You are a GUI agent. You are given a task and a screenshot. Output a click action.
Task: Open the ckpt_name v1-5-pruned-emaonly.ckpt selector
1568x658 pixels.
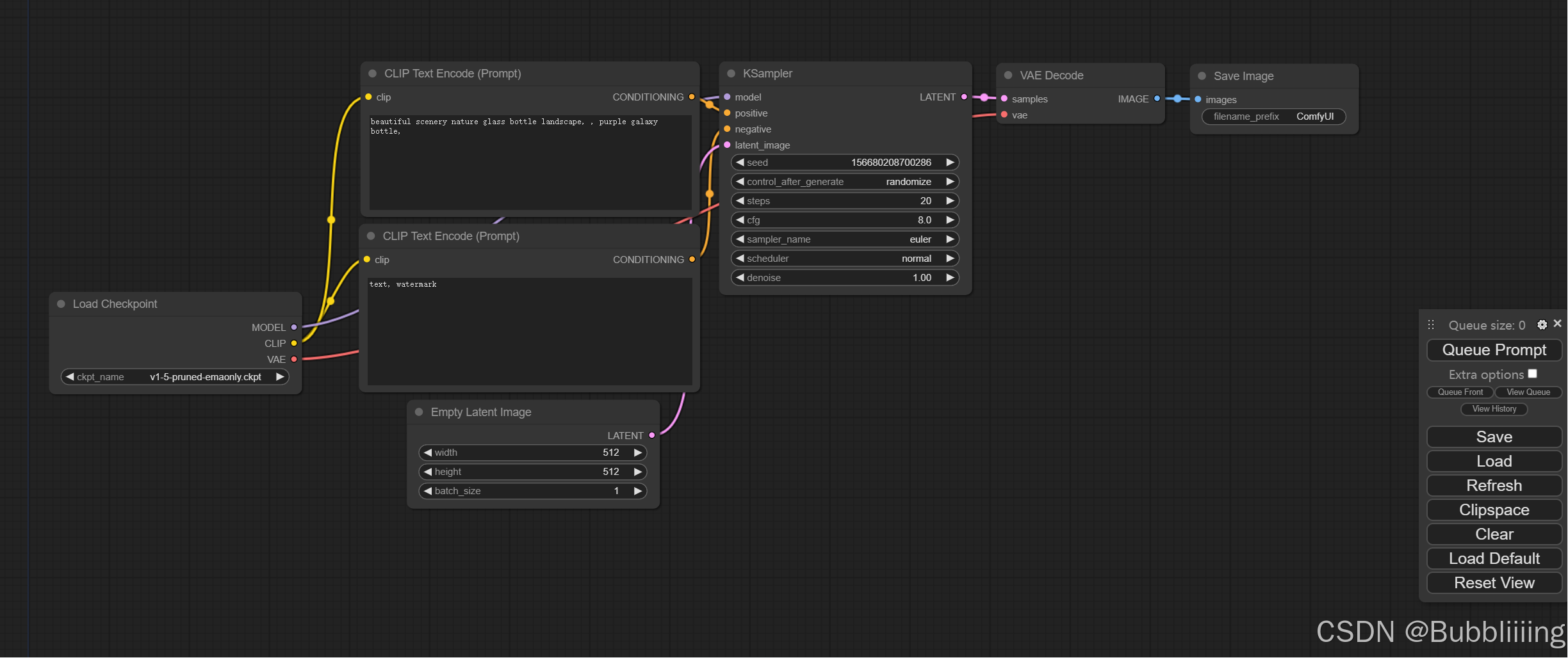pos(175,376)
